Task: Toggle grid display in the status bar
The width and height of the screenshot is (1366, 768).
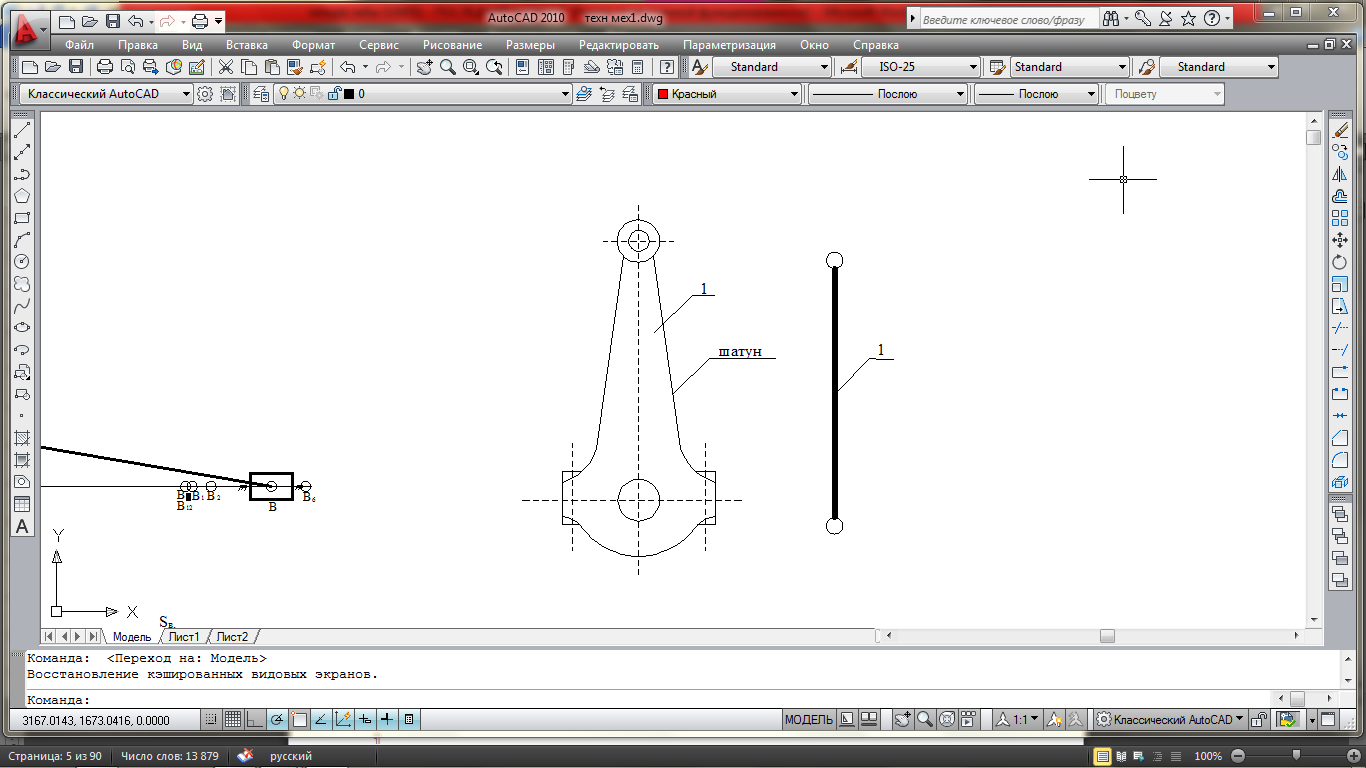Action: tap(232, 719)
